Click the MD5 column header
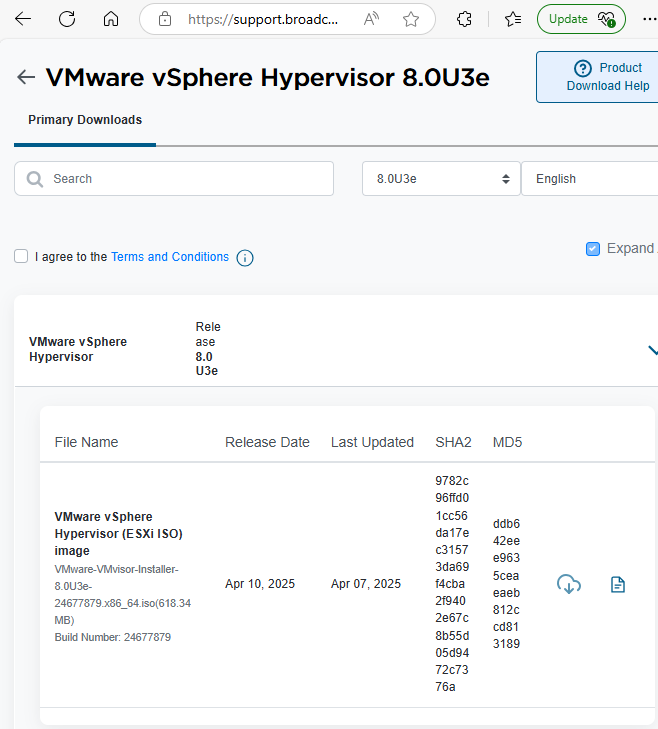This screenshot has width=658, height=729. click(507, 442)
